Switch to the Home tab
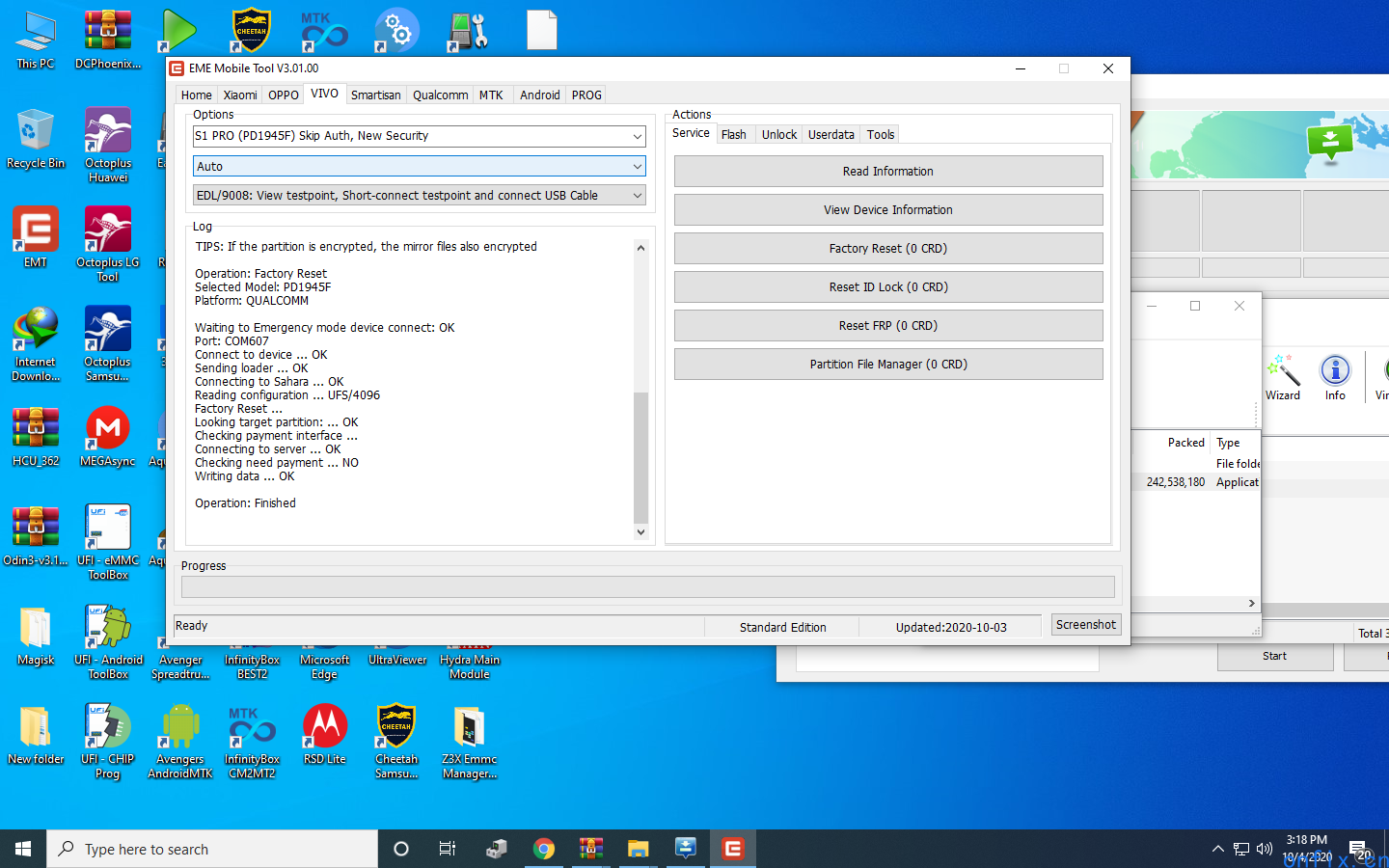 click(196, 95)
